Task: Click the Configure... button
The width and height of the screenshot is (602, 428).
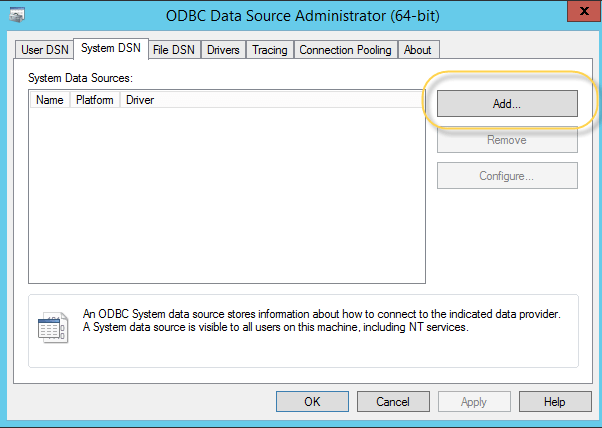Action: pyautogui.click(x=507, y=176)
